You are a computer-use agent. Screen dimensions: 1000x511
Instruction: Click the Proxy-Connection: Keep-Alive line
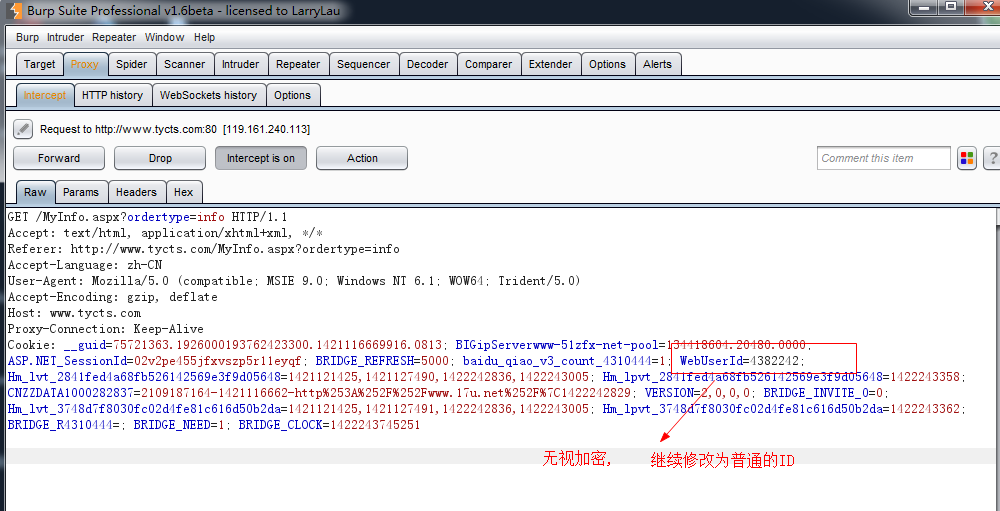[105, 329]
